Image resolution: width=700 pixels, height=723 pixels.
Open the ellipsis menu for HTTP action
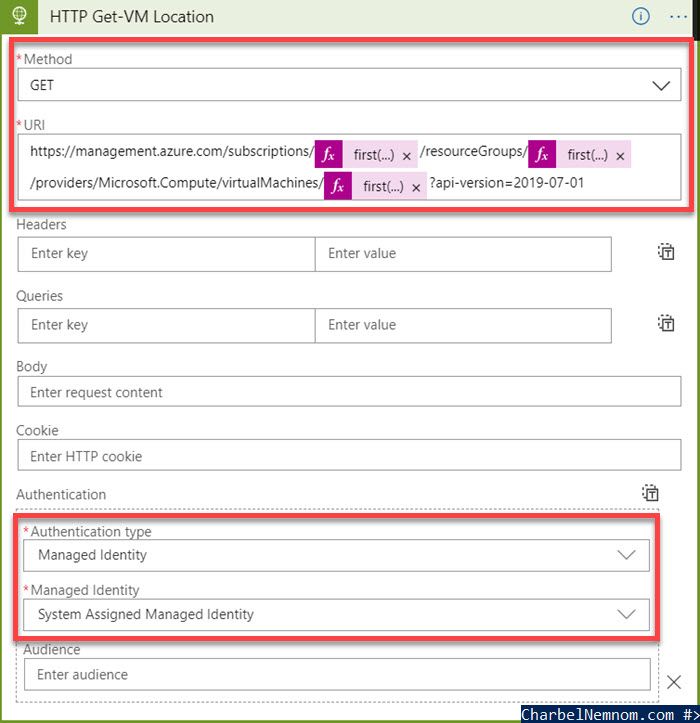pyautogui.click(x=678, y=16)
